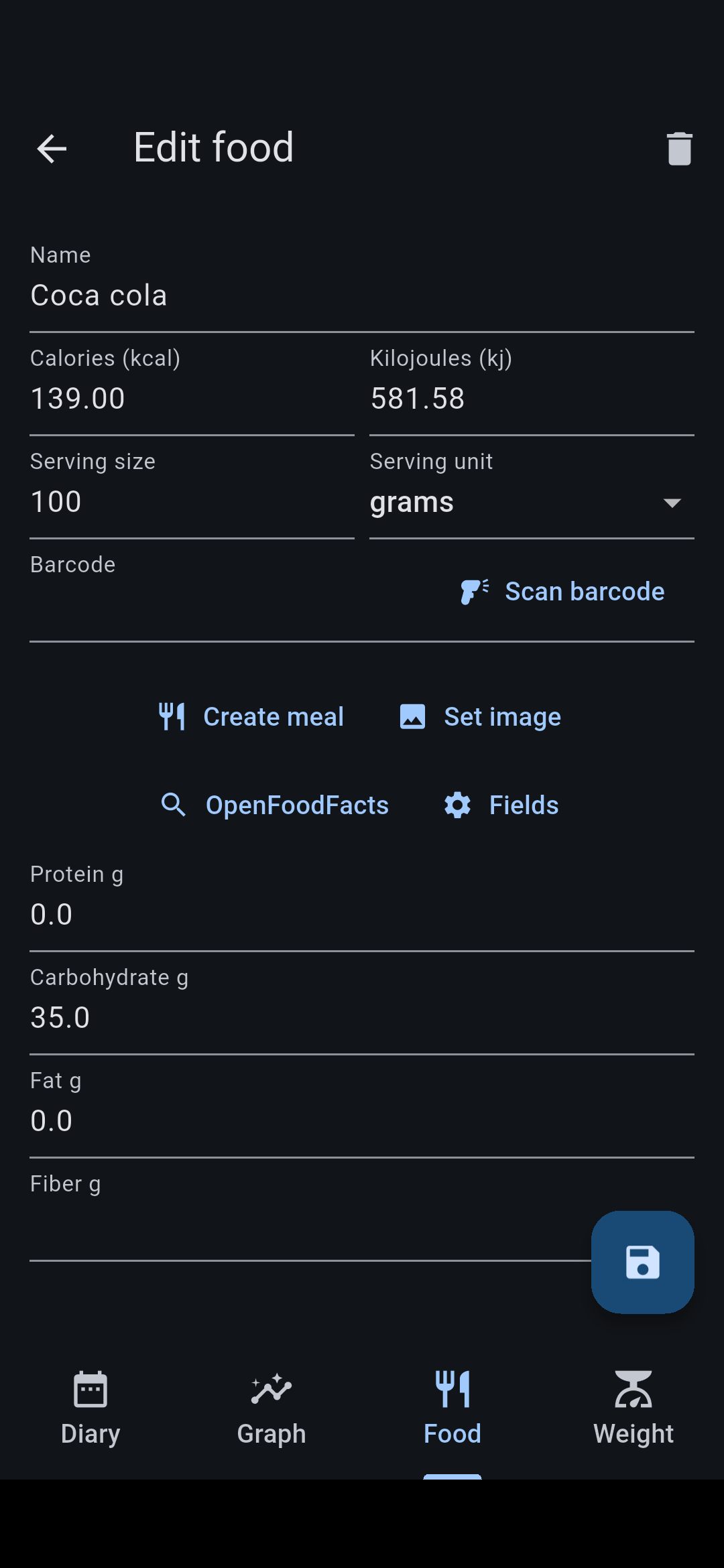724x1568 pixels.
Task: Open Fields settings gear icon
Action: (457, 805)
